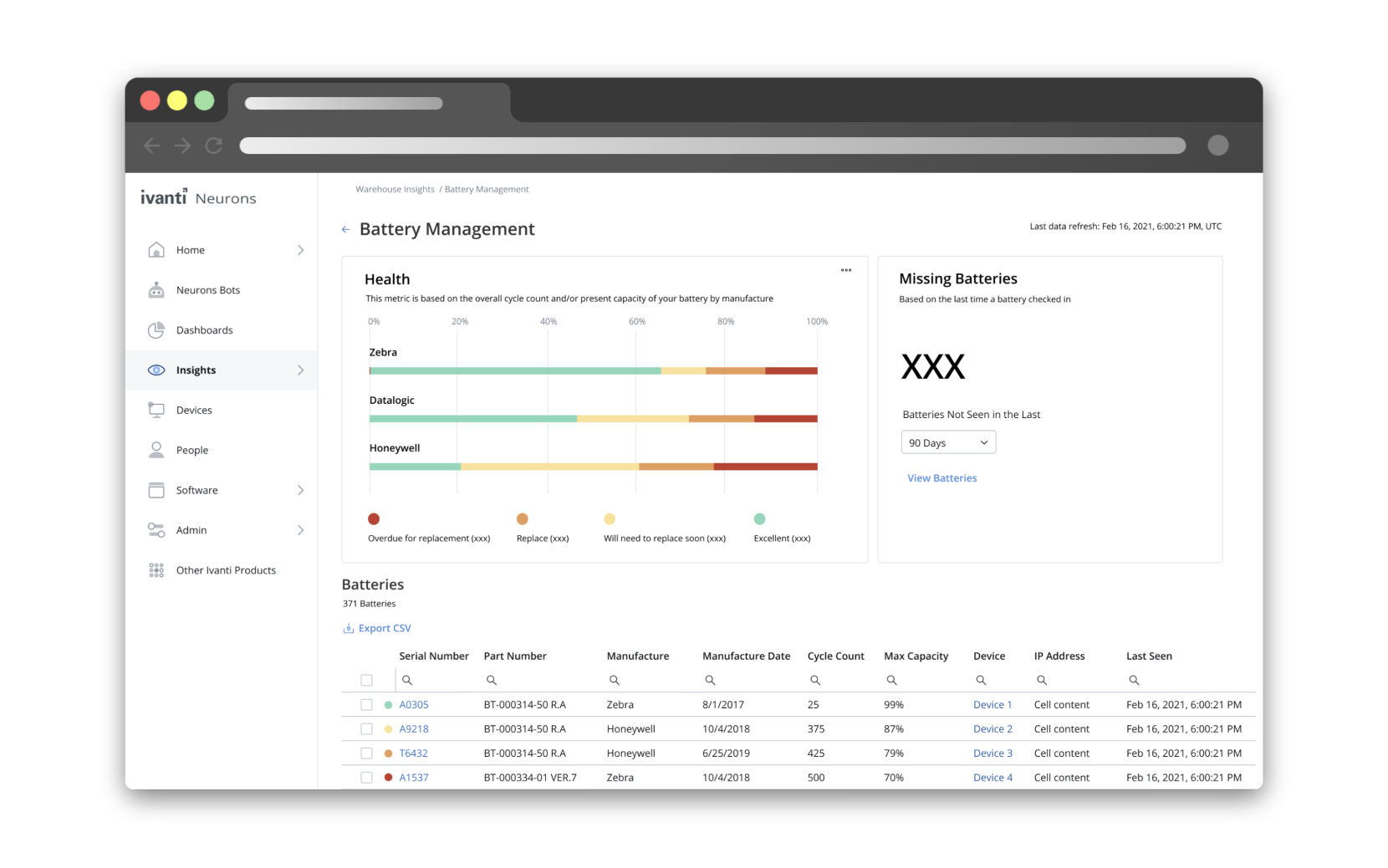Click the Manufacture Date column header

pos(746,656)
